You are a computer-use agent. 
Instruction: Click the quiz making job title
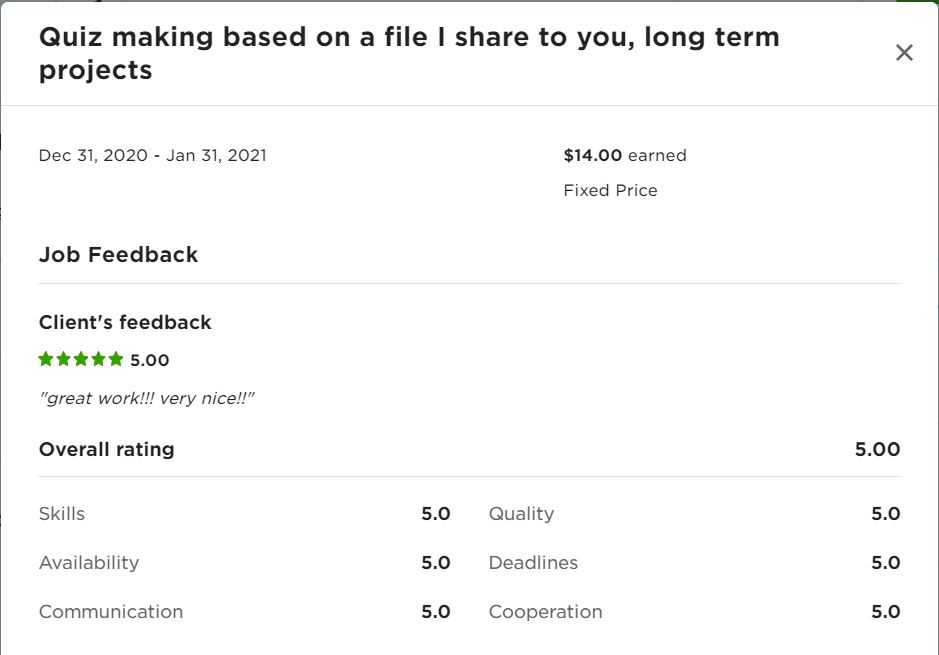pos(408,54)
